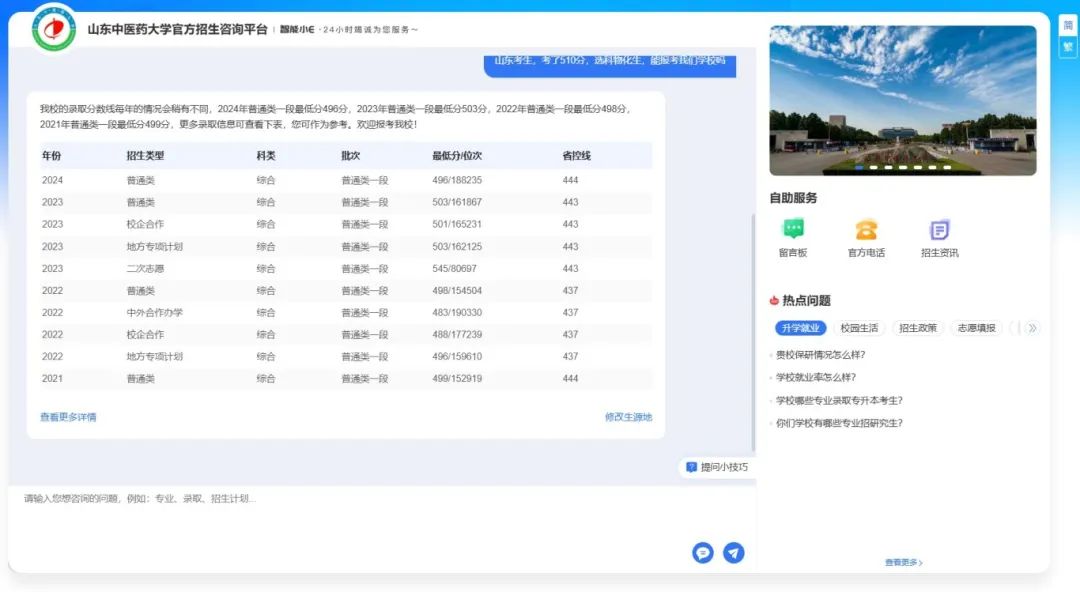Expand more hot-topic categories with double chevron

[1032, 328]
